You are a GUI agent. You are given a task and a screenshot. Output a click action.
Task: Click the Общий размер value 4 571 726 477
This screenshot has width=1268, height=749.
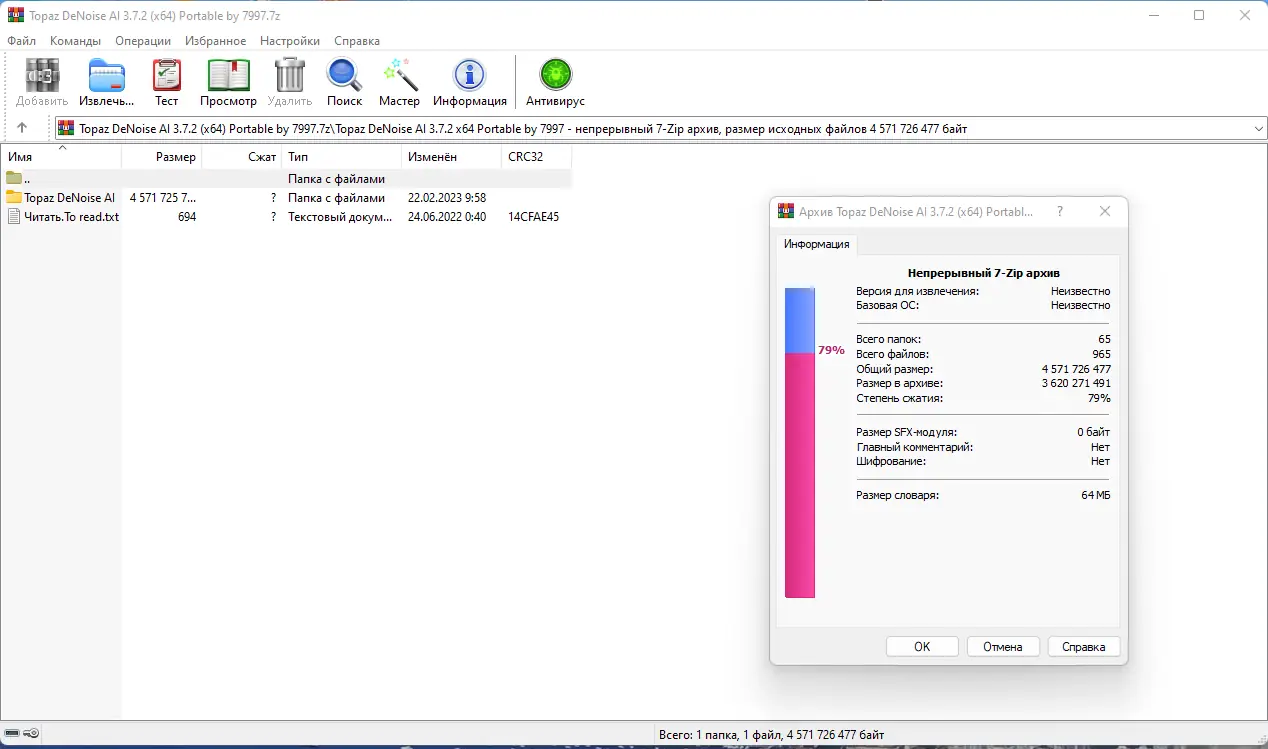coord(1076,369)
